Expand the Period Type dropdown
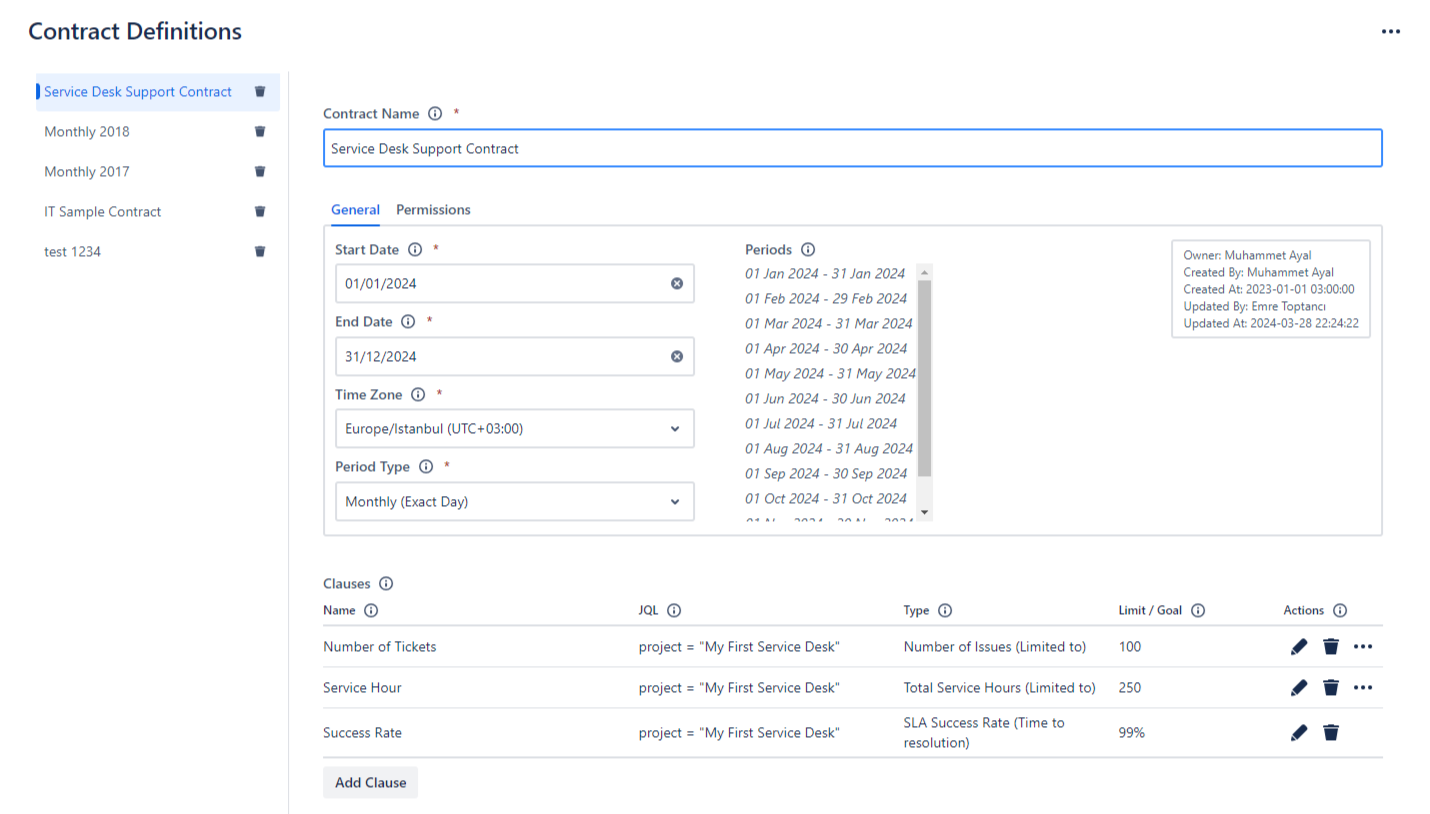Image resolution: width=1430 pixels, height=814 pixels. 514,502
